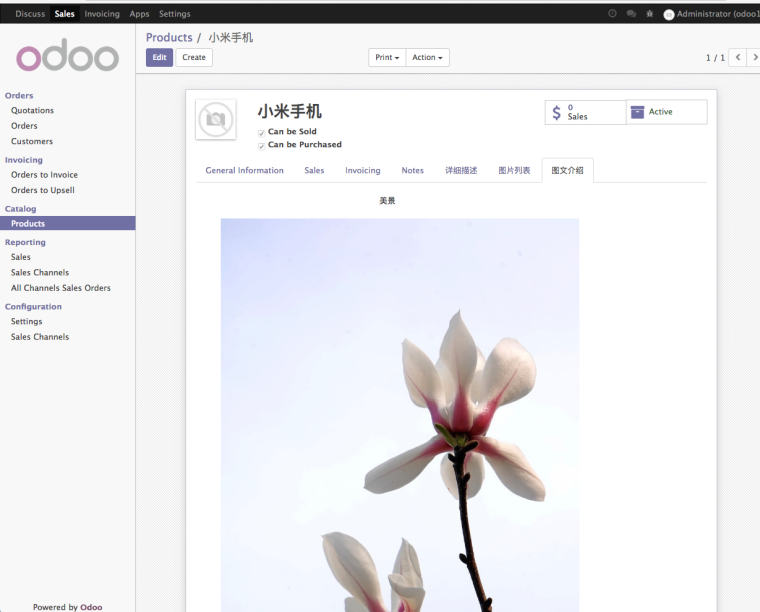760x612 pixels.
Task: Open the 0 Sales stat button
Action: (x=586, y=112)
